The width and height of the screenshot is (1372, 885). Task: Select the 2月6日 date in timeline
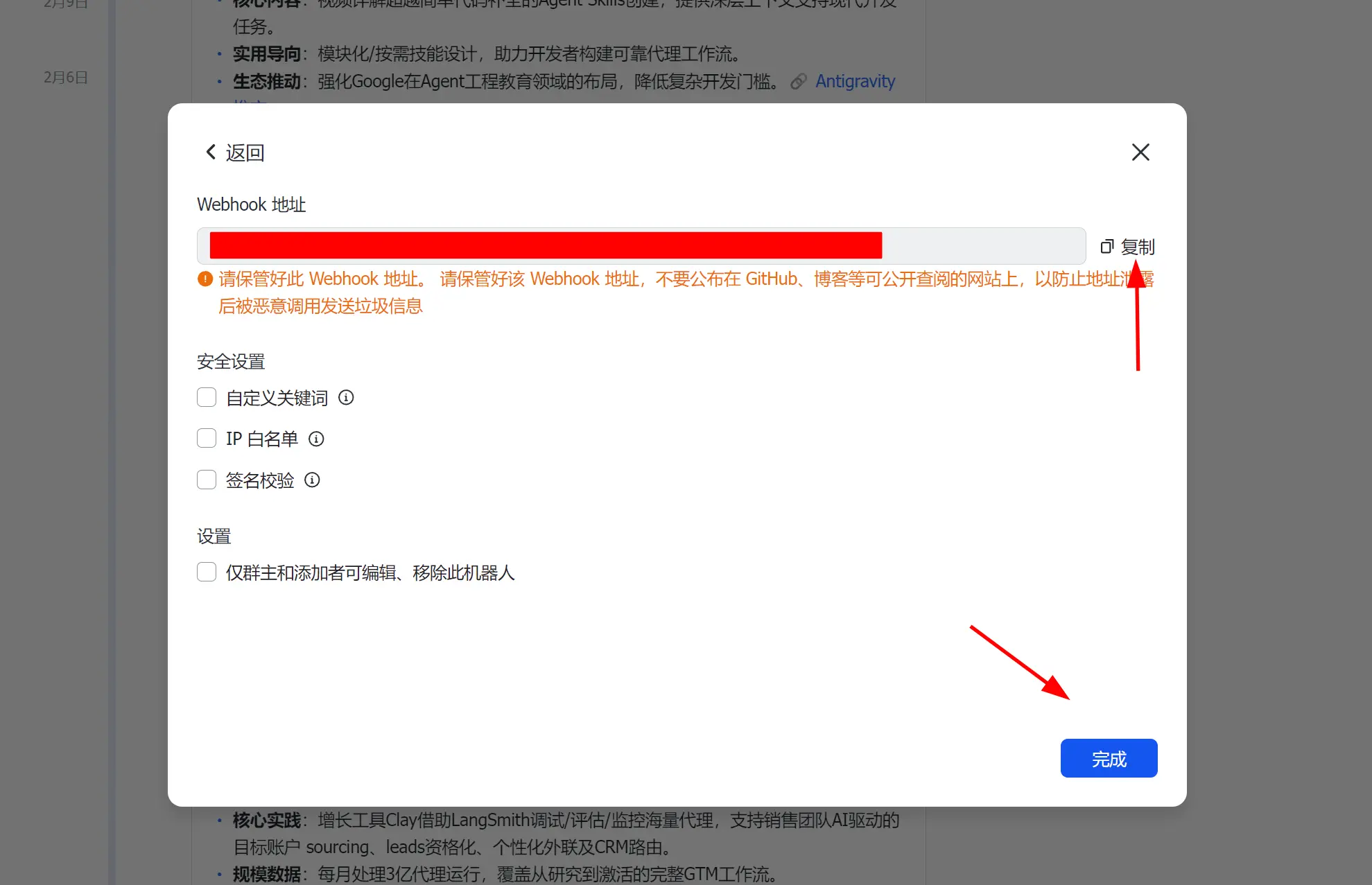coord(66,77)
